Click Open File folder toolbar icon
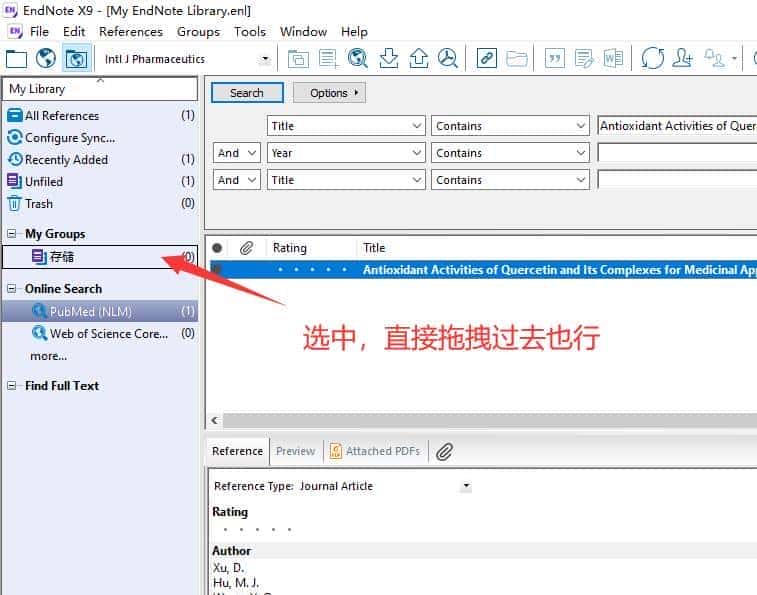 tap(517, 59)
